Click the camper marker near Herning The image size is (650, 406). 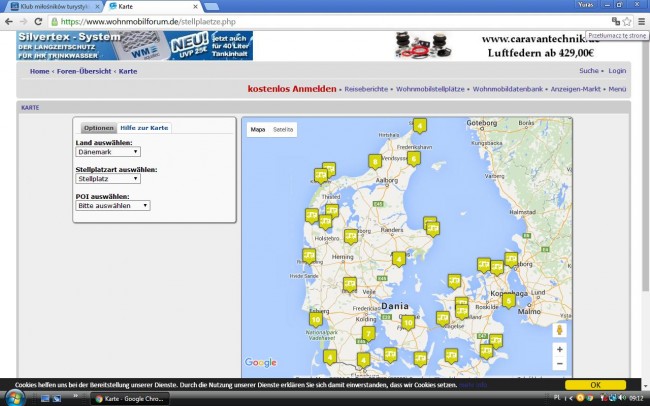pyautogui.click(x=351, y=237)
